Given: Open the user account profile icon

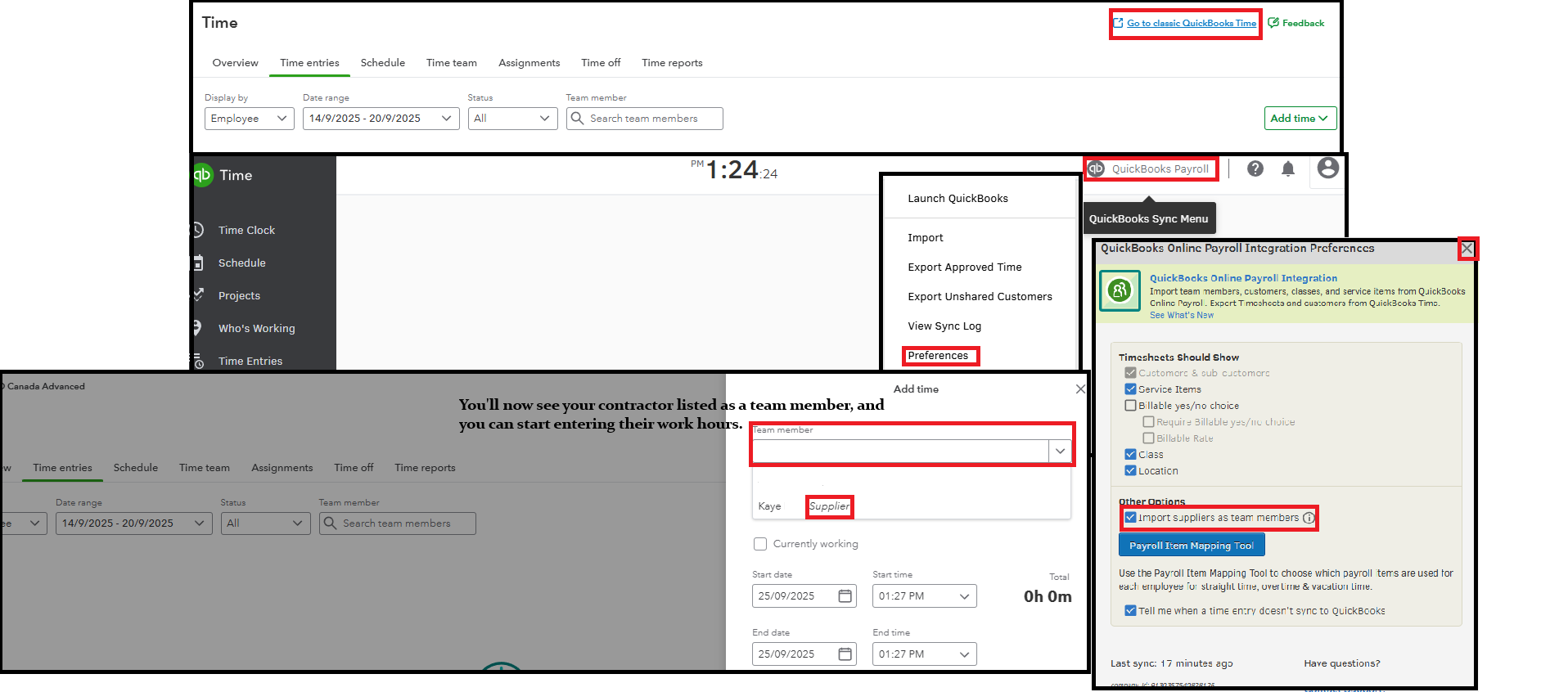Looking at the screenshot, I should [1327, 169].
